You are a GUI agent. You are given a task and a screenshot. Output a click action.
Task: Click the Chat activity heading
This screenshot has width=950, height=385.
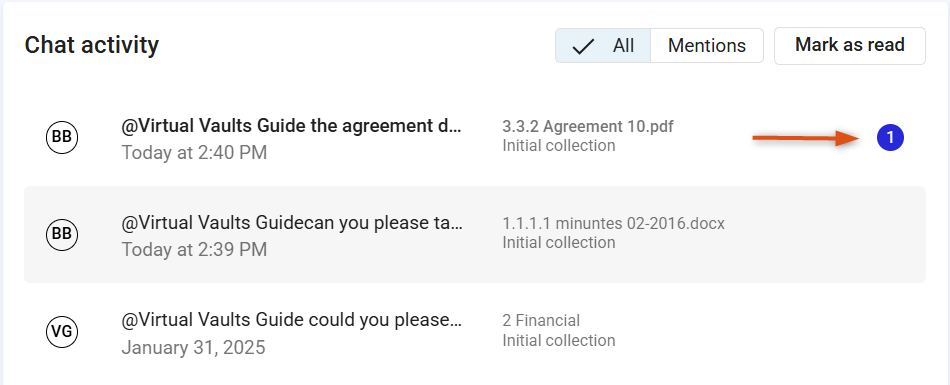click(91, 45)
